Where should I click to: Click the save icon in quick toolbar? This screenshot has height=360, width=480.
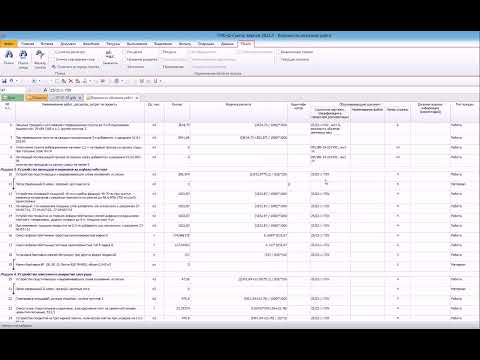click(4, 81)
